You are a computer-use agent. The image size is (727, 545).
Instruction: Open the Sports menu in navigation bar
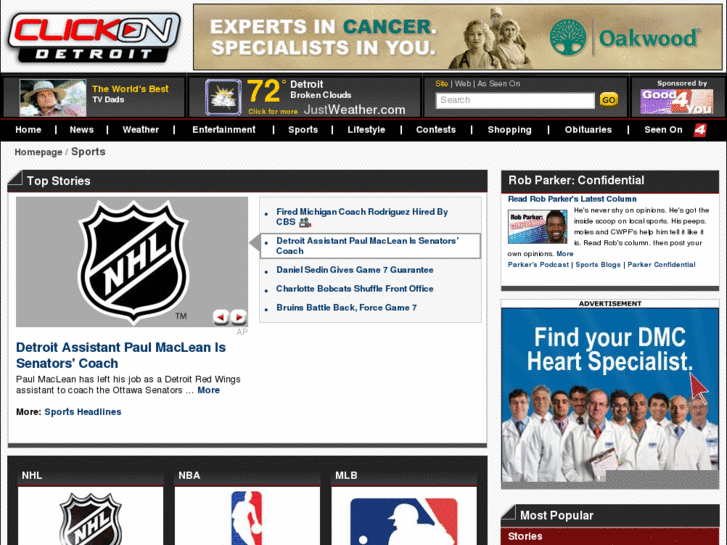point(303,130)
